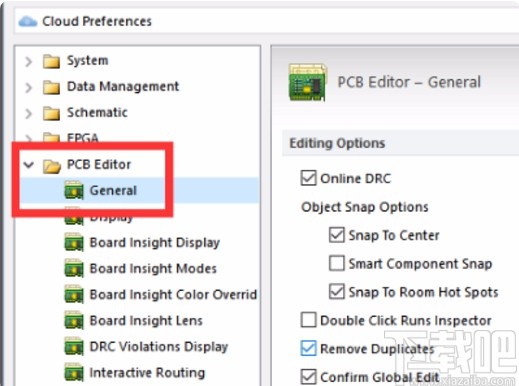This screenshot has width=519, height=386.
Task: Expand the Data Management node arrow
Action: [29, 87]
